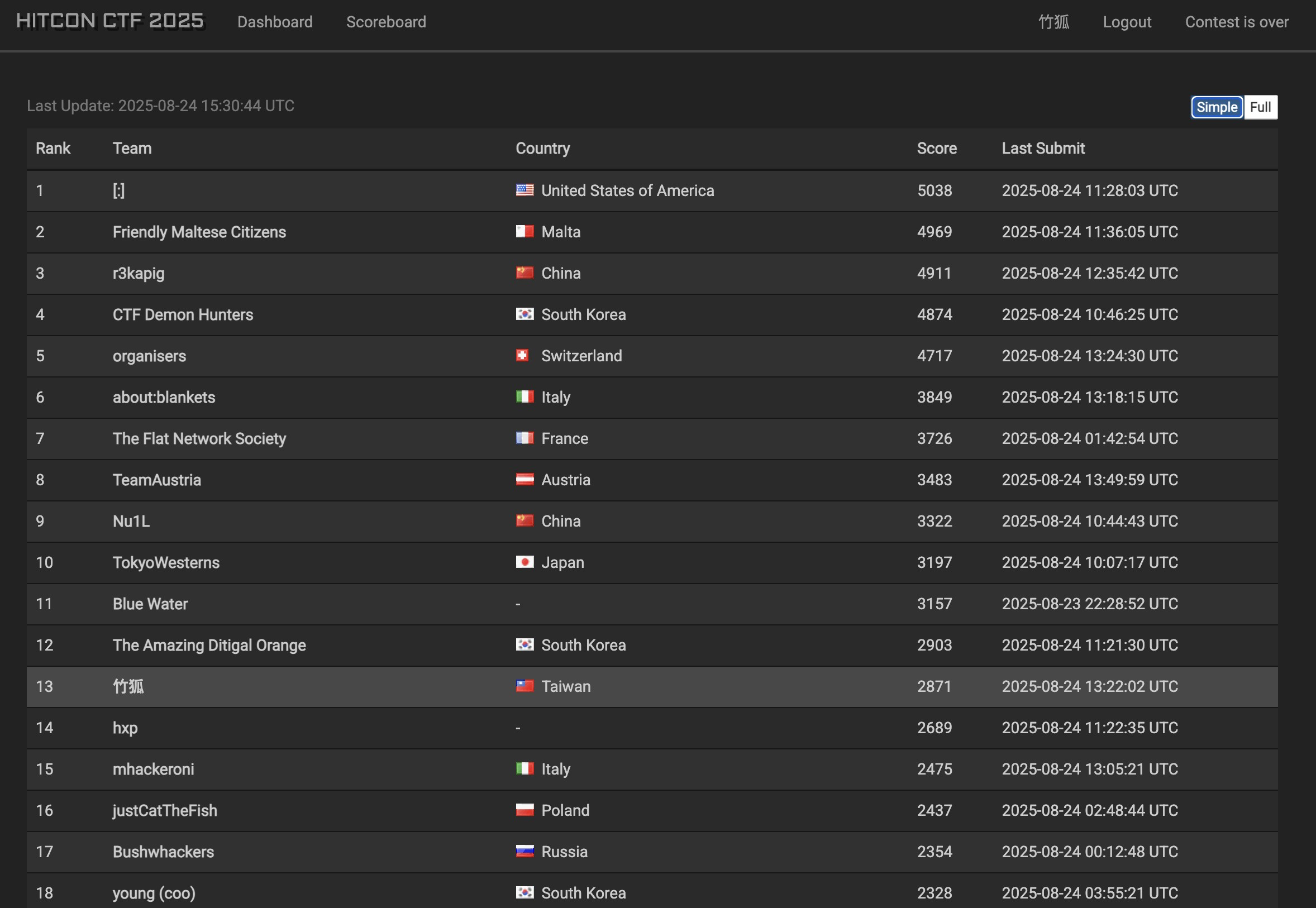The height and width of the screenshot is (908, 1316).
Task: Click the Switzerland flag icon
Action: point(522,356)
